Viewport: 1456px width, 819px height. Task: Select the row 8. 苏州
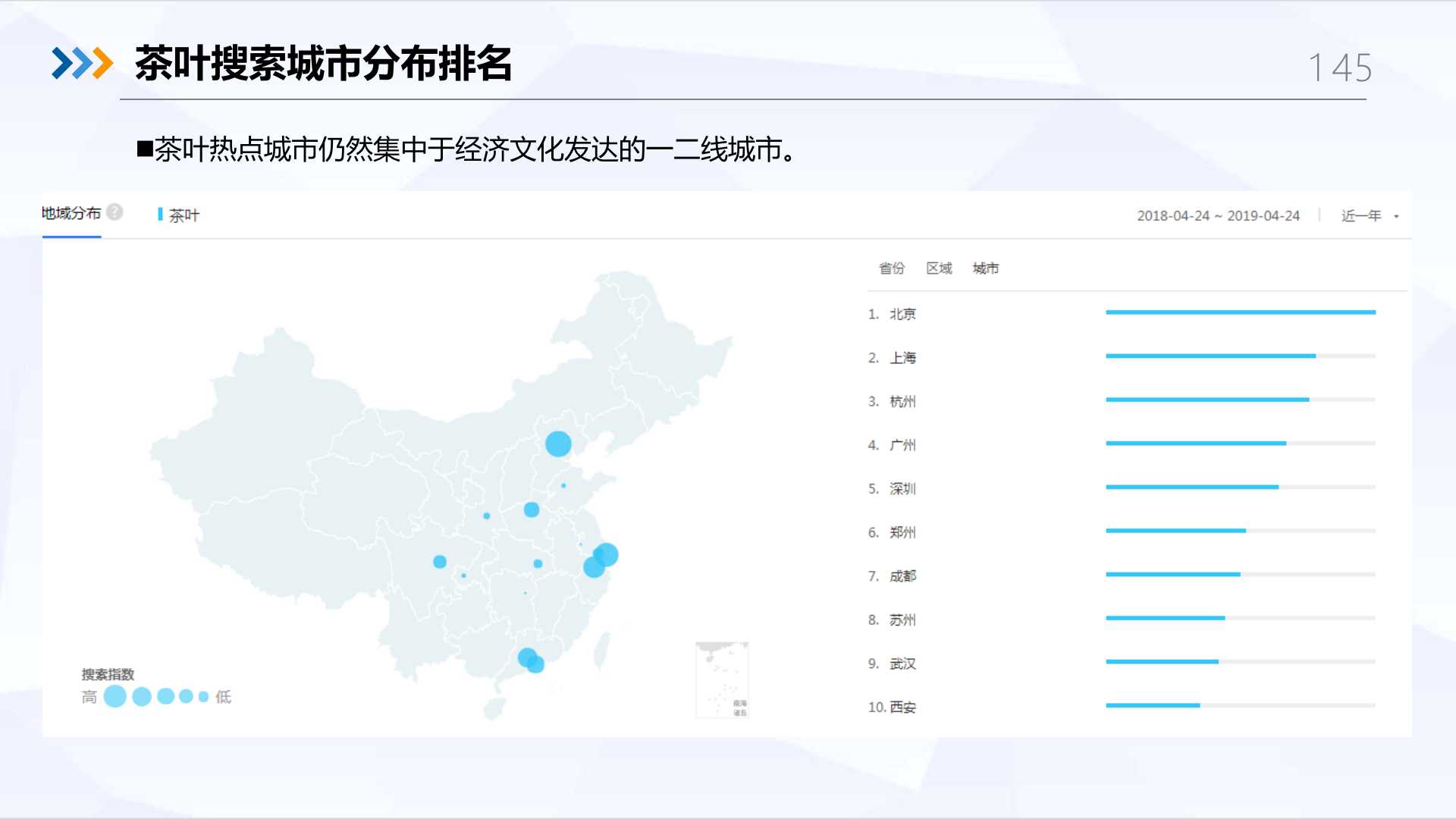[x=1122, y=620]
